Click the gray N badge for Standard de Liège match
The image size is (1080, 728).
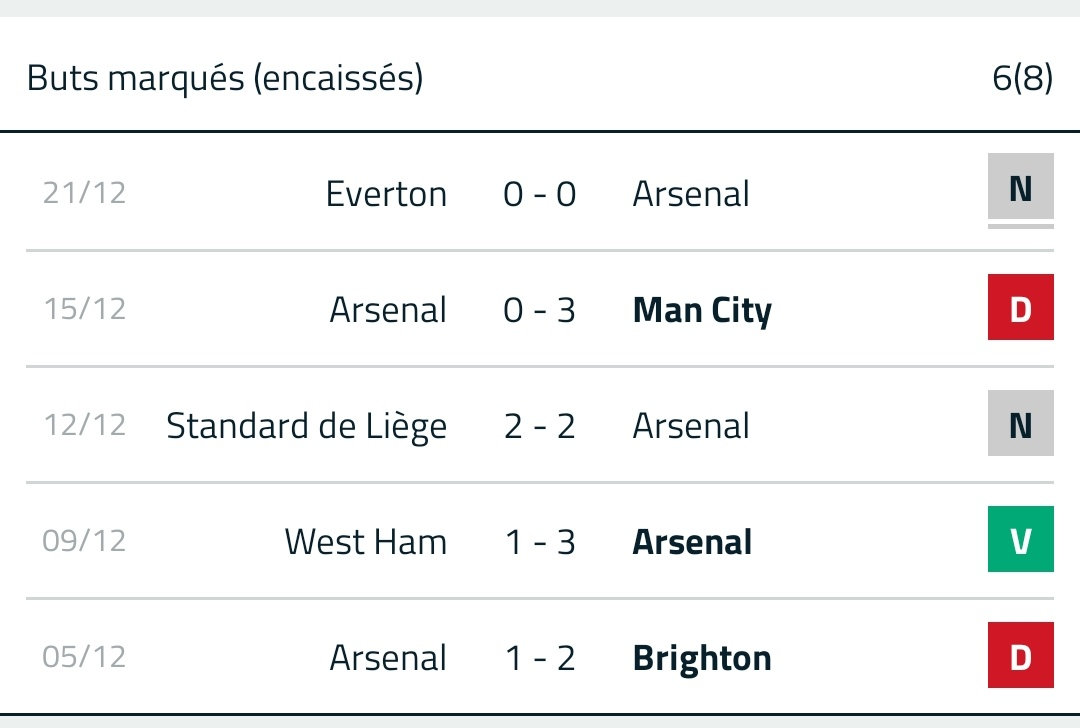(1020, 424)
